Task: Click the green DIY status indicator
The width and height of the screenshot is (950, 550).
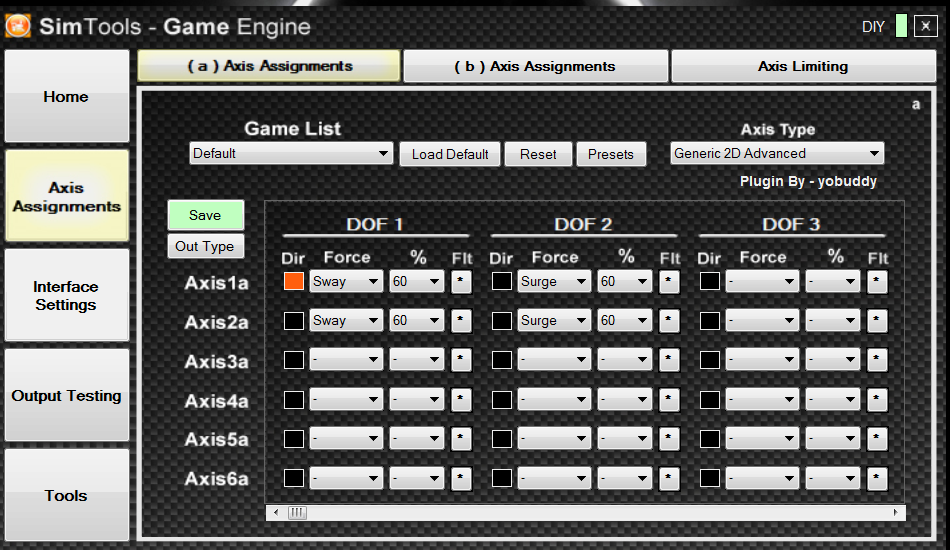Action: [x=901, y=26]
